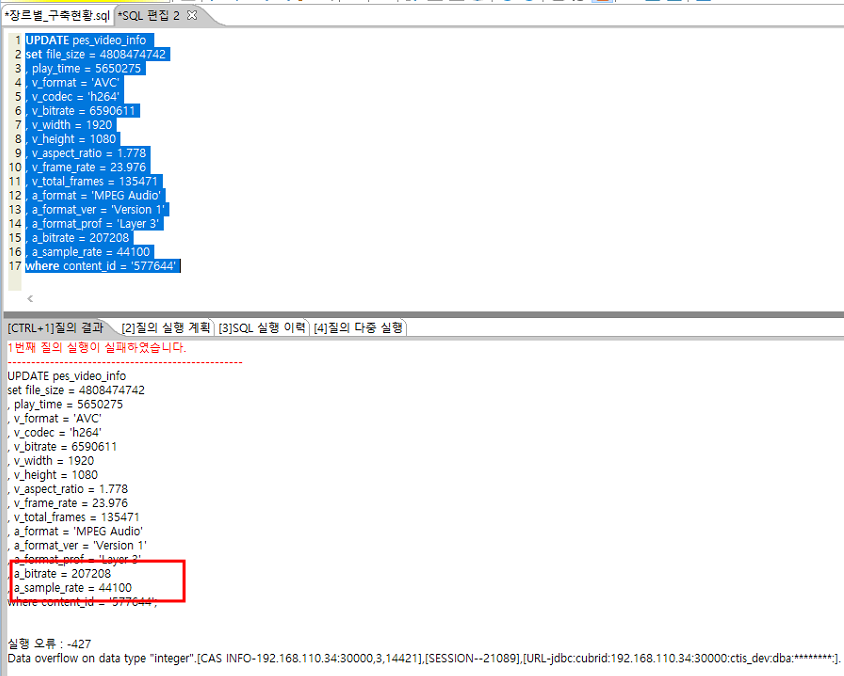Switch to 질의 다중 실행 tab
Screen dimensions: 844x676
tap(358, 328)
